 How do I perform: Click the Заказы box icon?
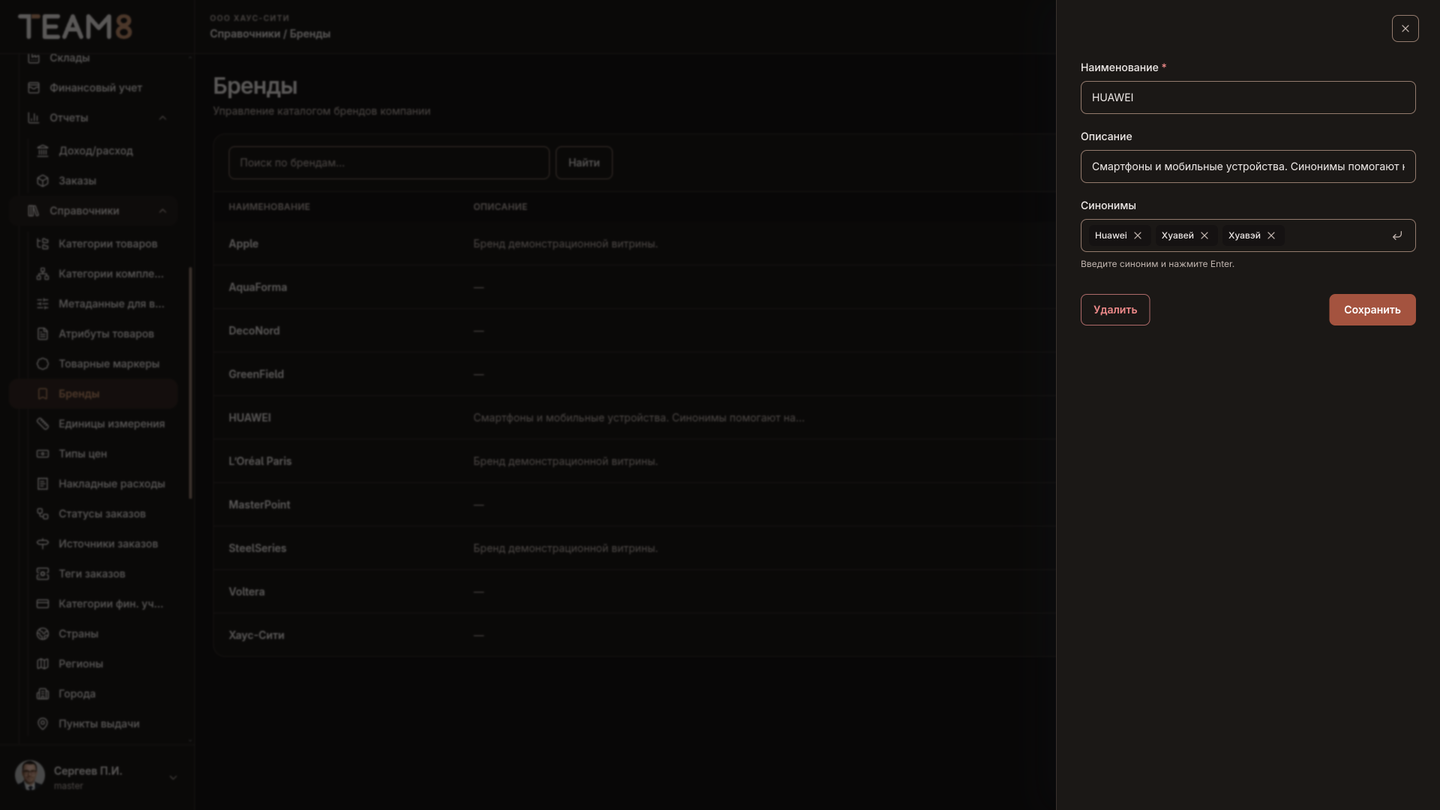tap(42, 181)
